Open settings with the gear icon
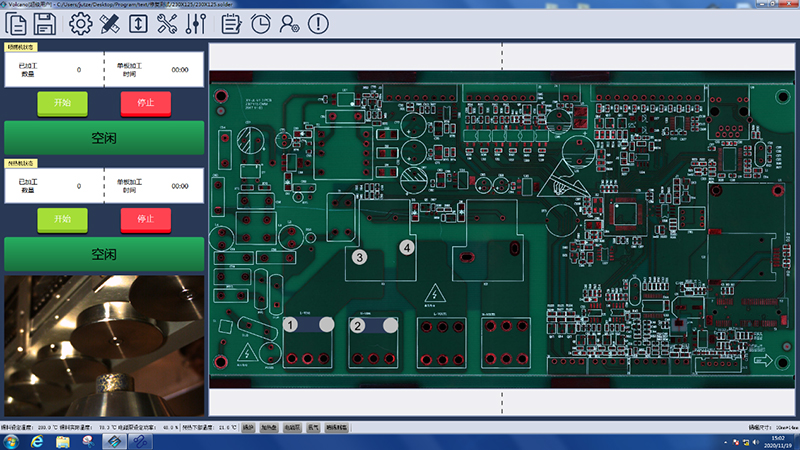Screen dimensions: 800x450 (x=80, y=24)
